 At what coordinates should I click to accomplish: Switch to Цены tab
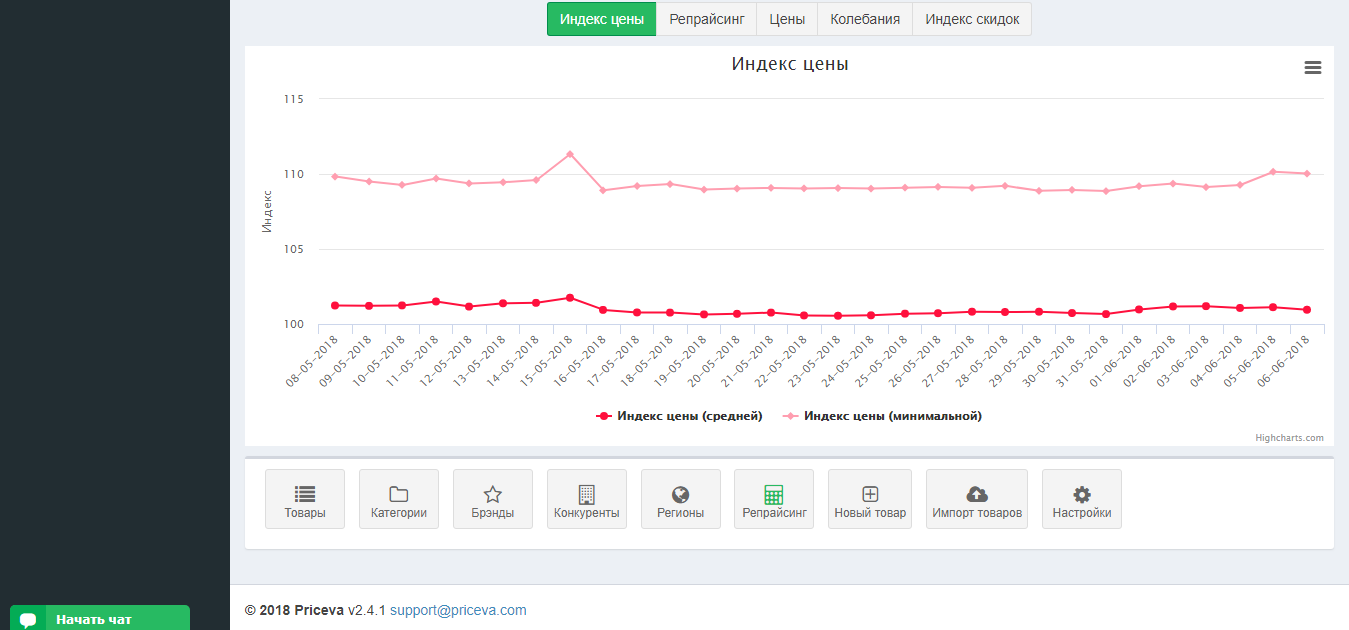pos(787,19)
